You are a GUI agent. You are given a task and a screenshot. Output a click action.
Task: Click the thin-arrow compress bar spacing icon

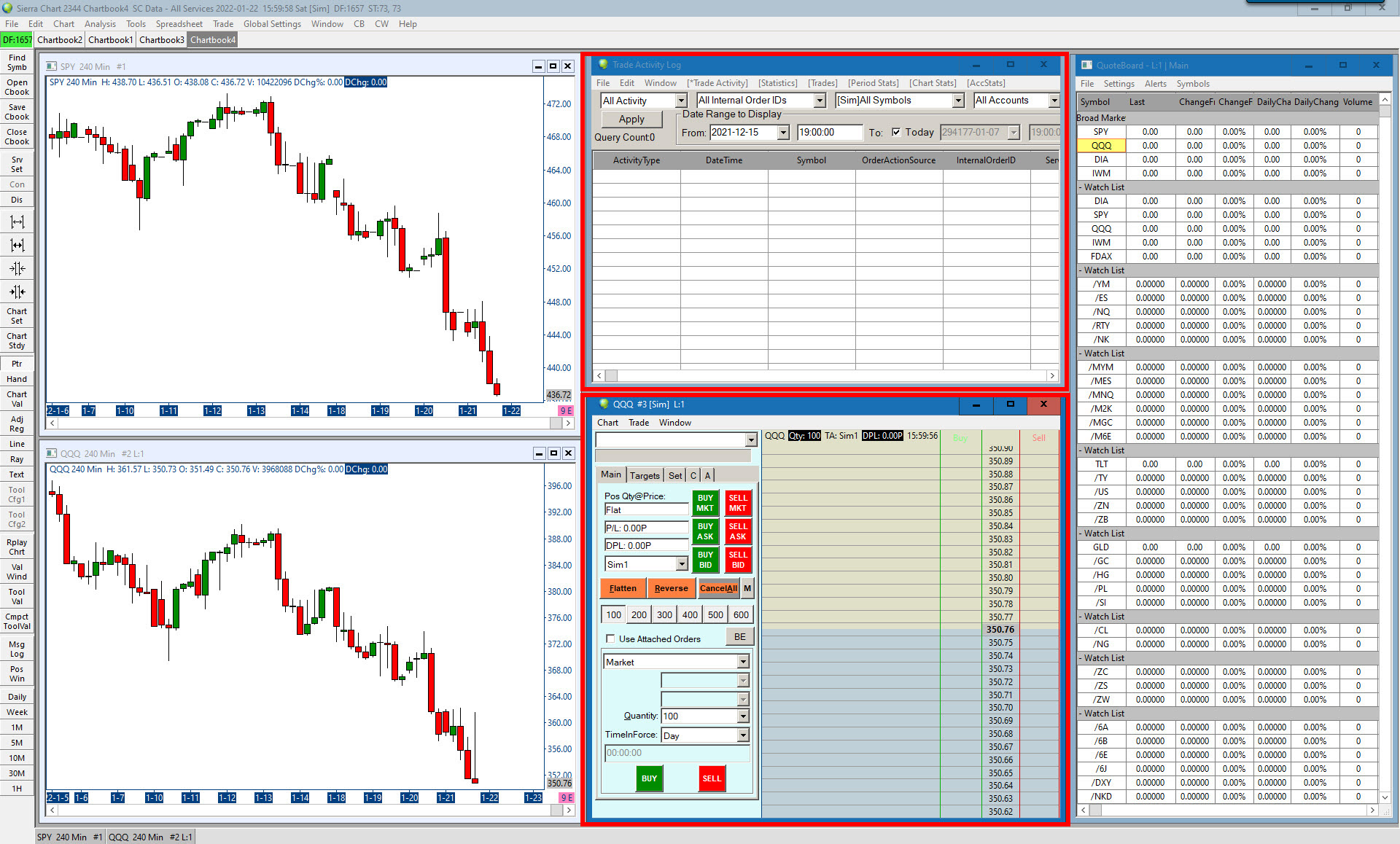tap(17, 268)
